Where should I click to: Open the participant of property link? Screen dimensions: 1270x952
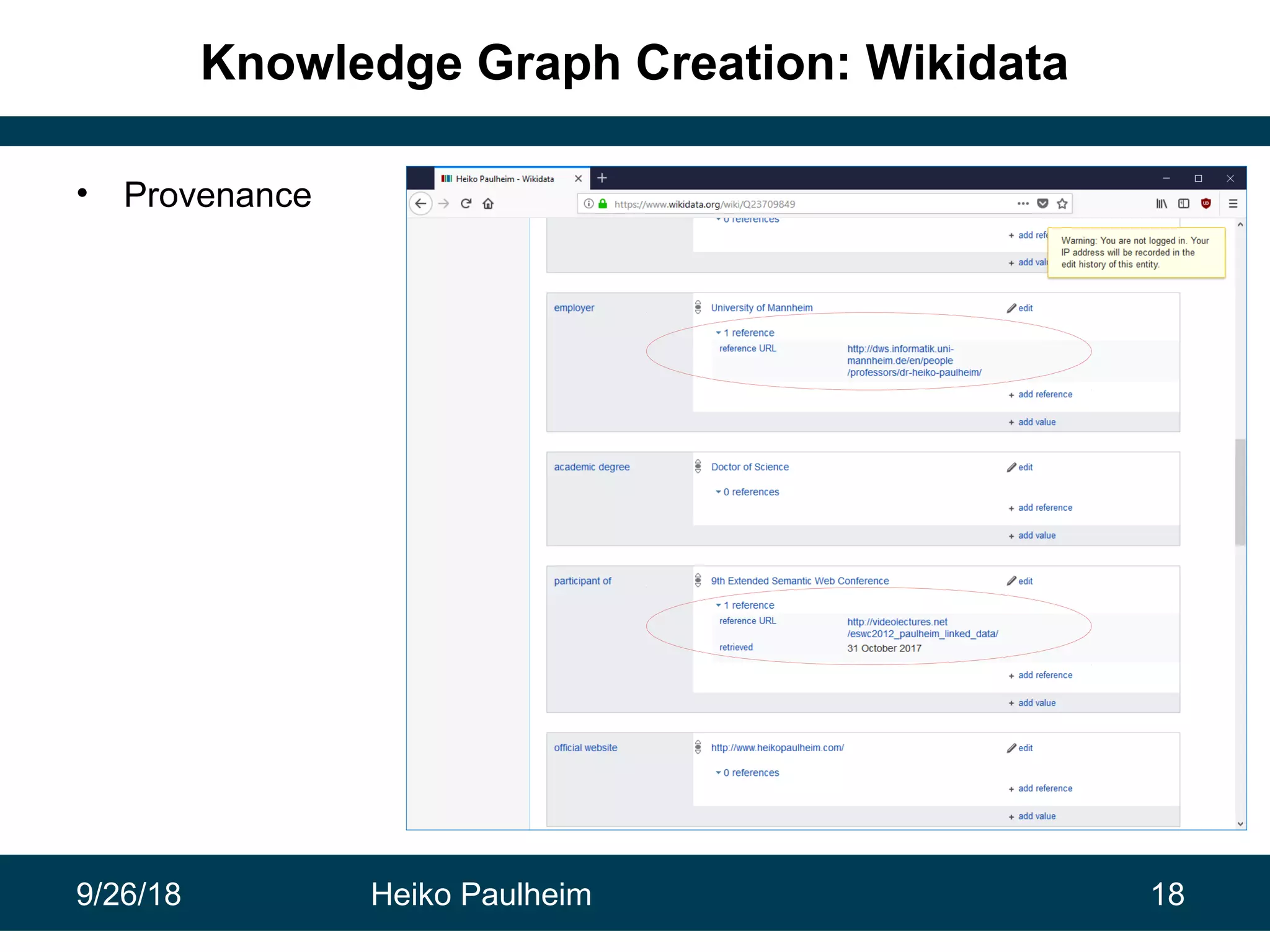pos(582,581)
